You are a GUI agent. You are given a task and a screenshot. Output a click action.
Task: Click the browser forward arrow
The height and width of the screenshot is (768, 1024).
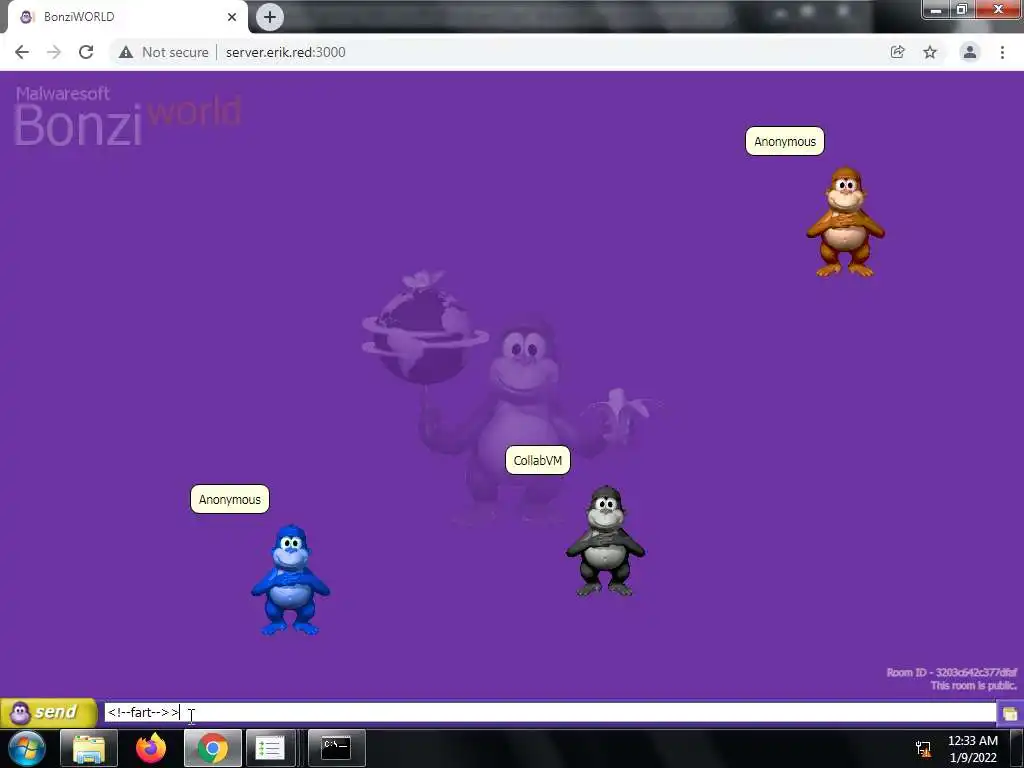point(54,52)
